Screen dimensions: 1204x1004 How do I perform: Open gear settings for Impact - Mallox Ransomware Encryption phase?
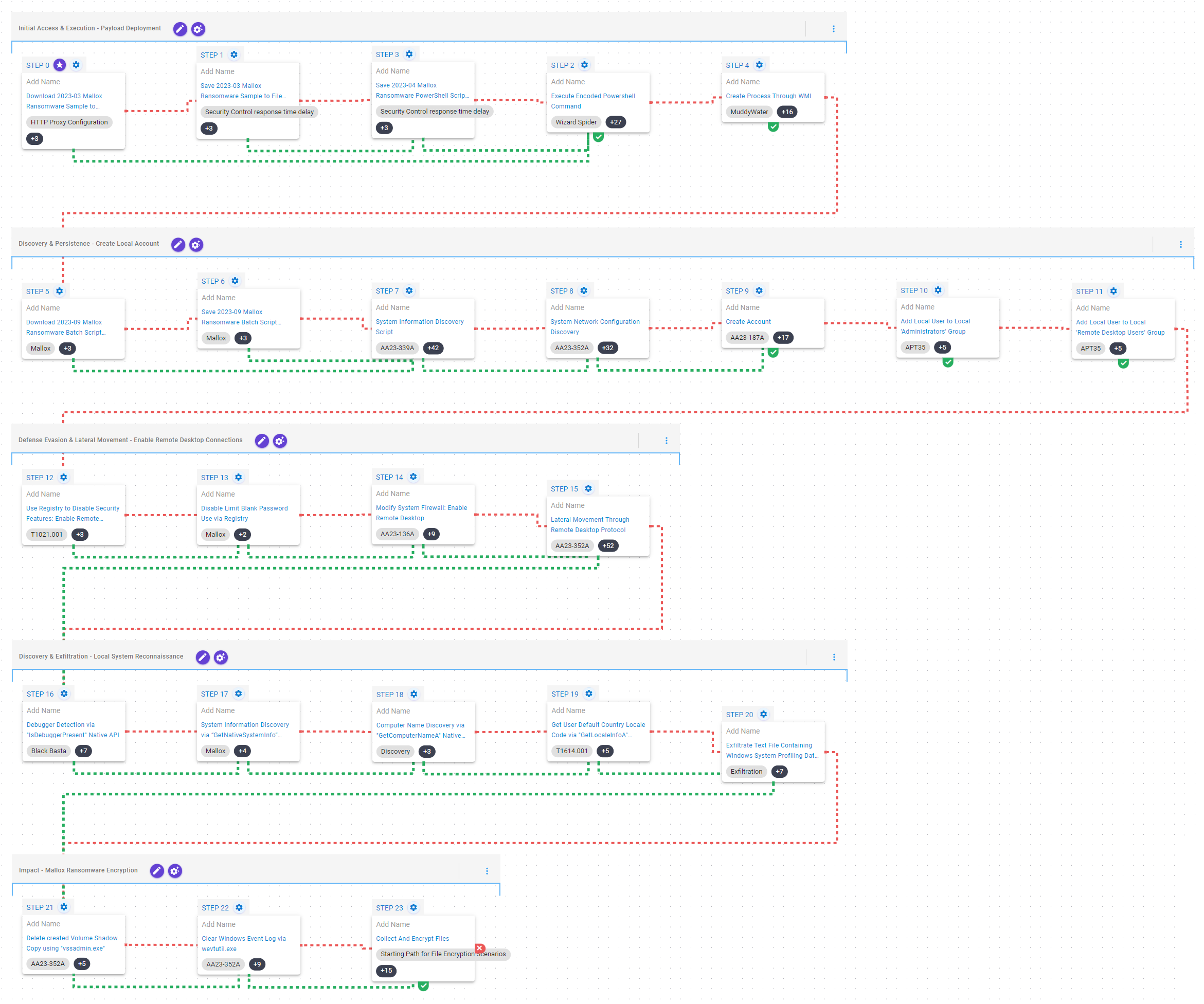coord(175,871)
